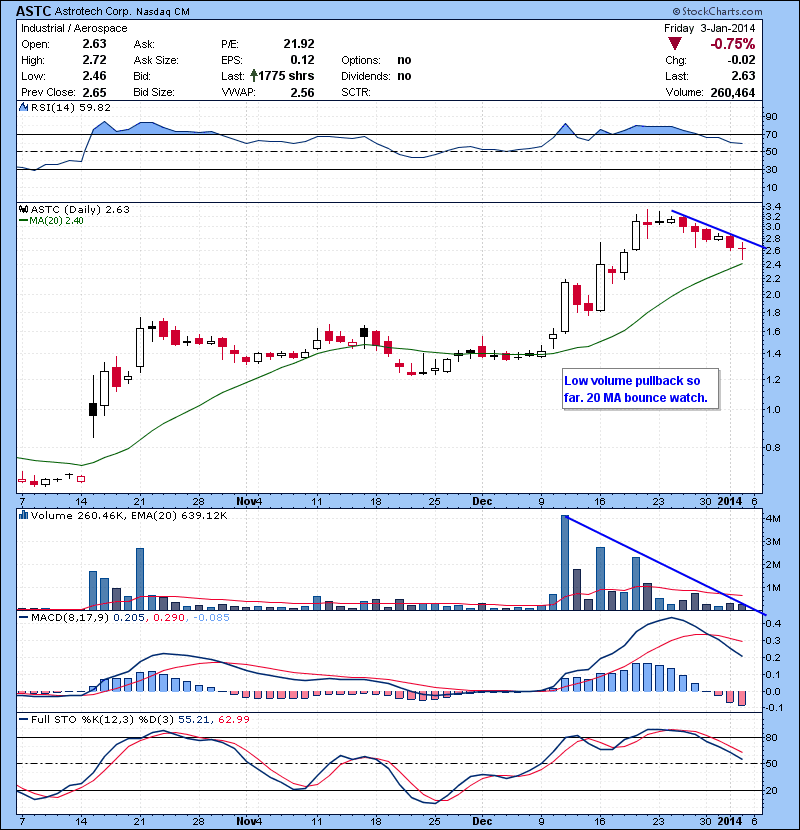Screen dimensions: 800x830
Task: Click the Bid Size: label
Action: [154, 92]
